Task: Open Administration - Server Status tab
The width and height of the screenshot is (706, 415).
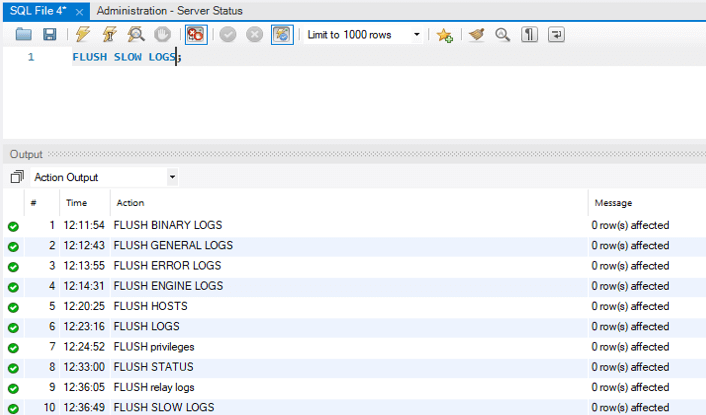Action: [170, 11]
